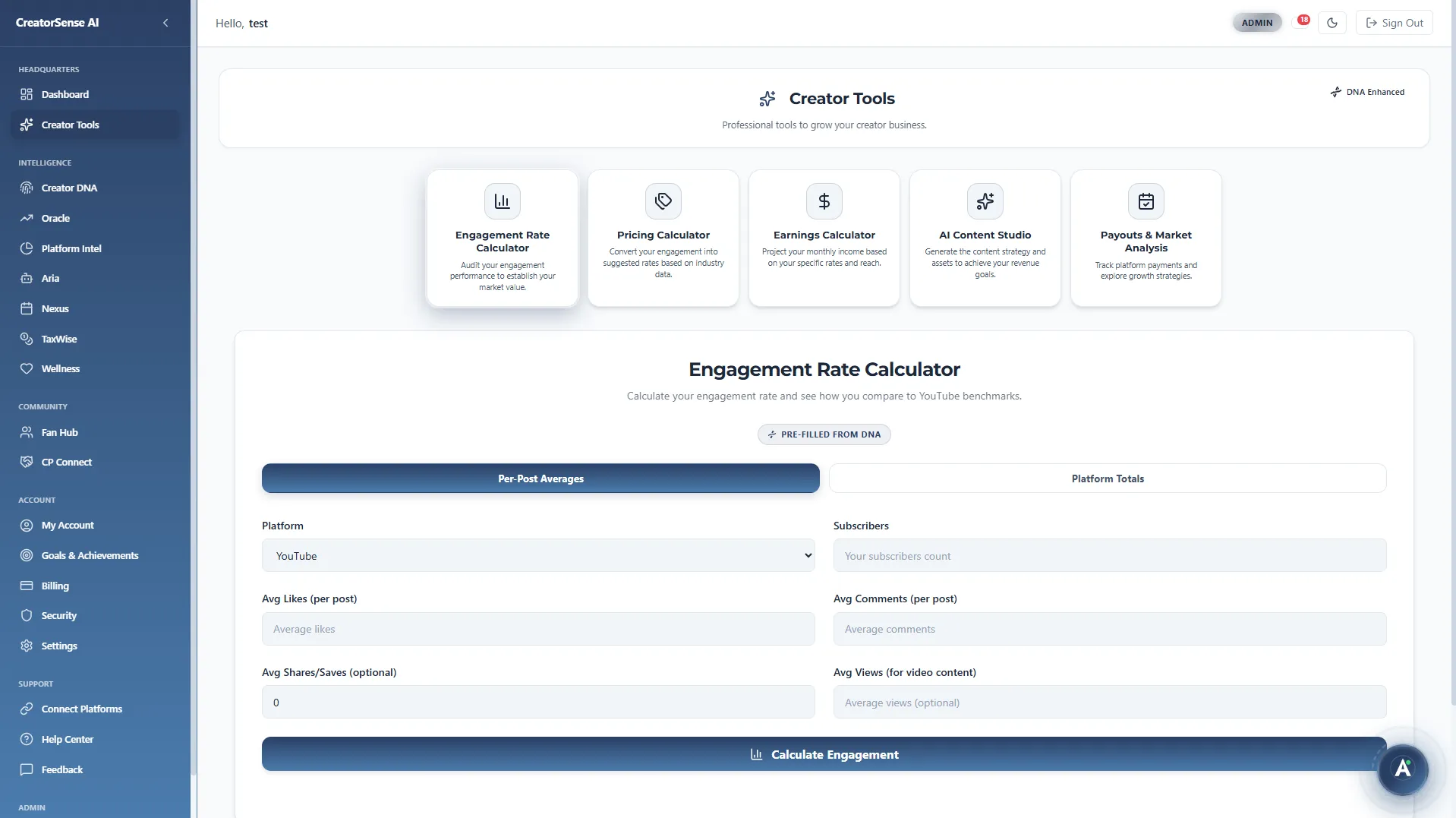Open the AI Content Studio card

[x=985, y=238]
